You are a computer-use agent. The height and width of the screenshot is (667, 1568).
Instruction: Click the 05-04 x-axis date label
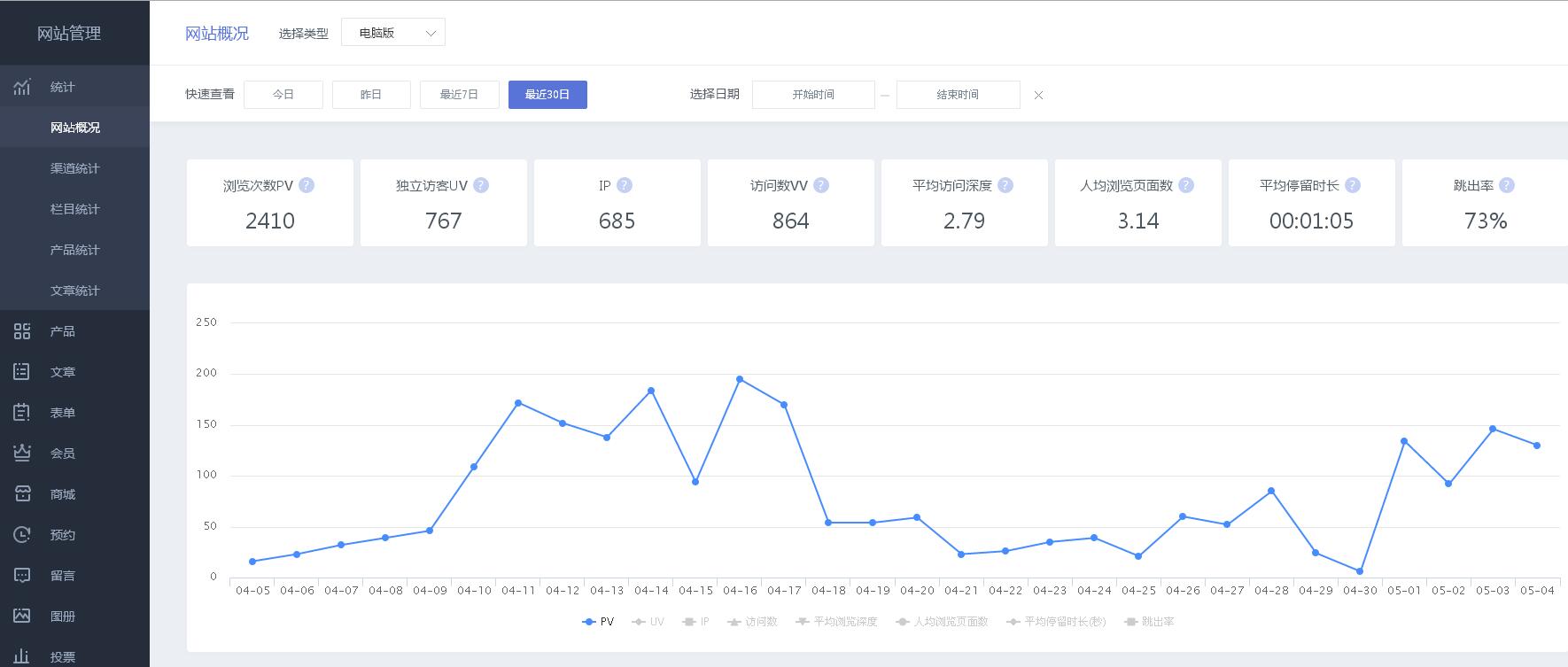1537,590
